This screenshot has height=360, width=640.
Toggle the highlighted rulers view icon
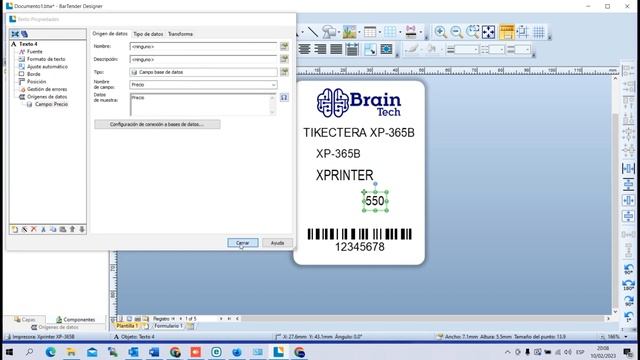pos(507,32)
